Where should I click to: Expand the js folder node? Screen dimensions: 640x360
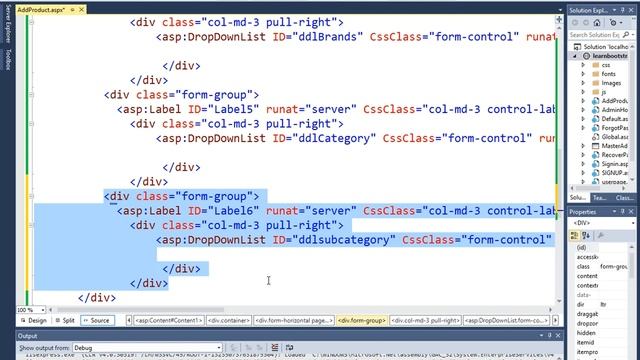tap(583, 92)
